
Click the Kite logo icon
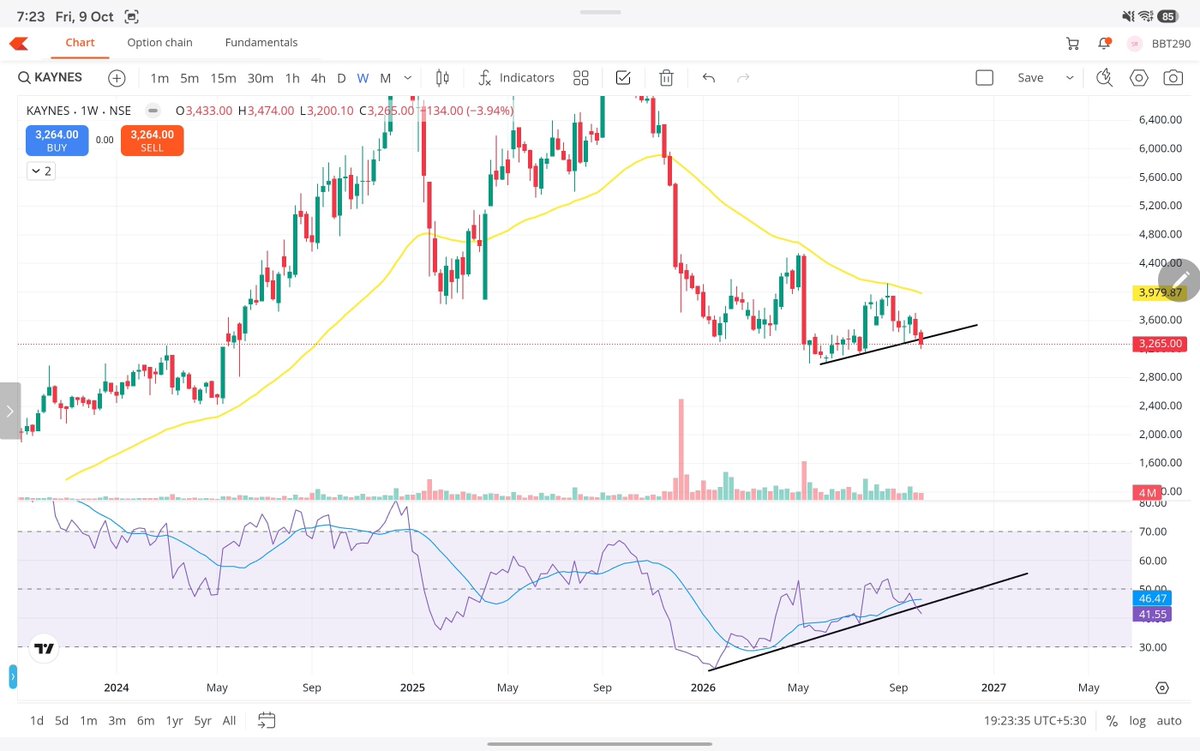(x=18, y=43)
